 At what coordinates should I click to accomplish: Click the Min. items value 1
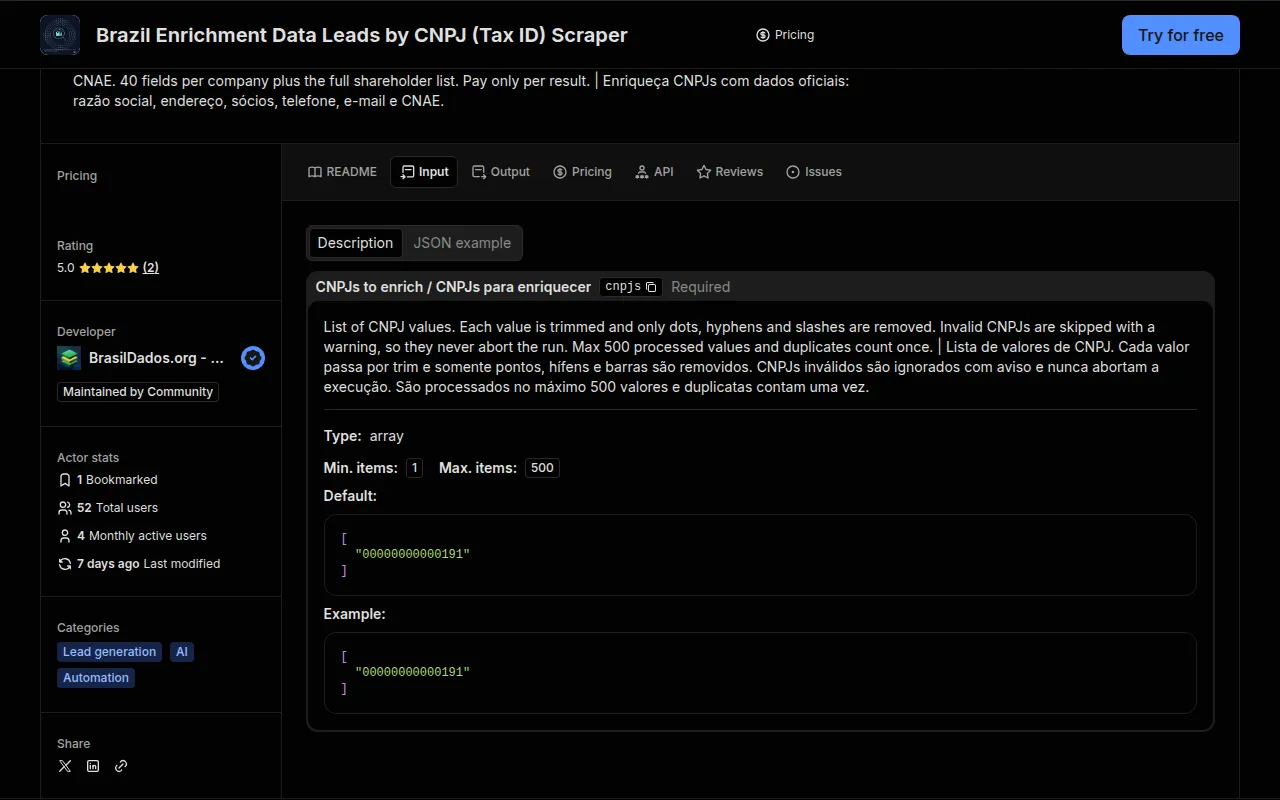[414, 468]
